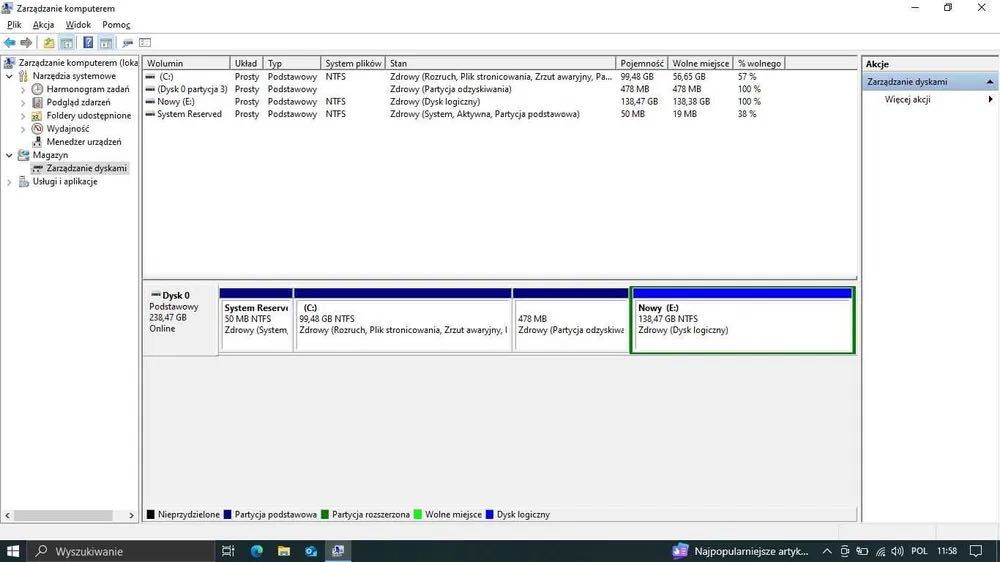Image resolution: width=1000 pixels, height=562 pixels.
Task: Select the 478 MB recovery partition block
Action: 571,320
